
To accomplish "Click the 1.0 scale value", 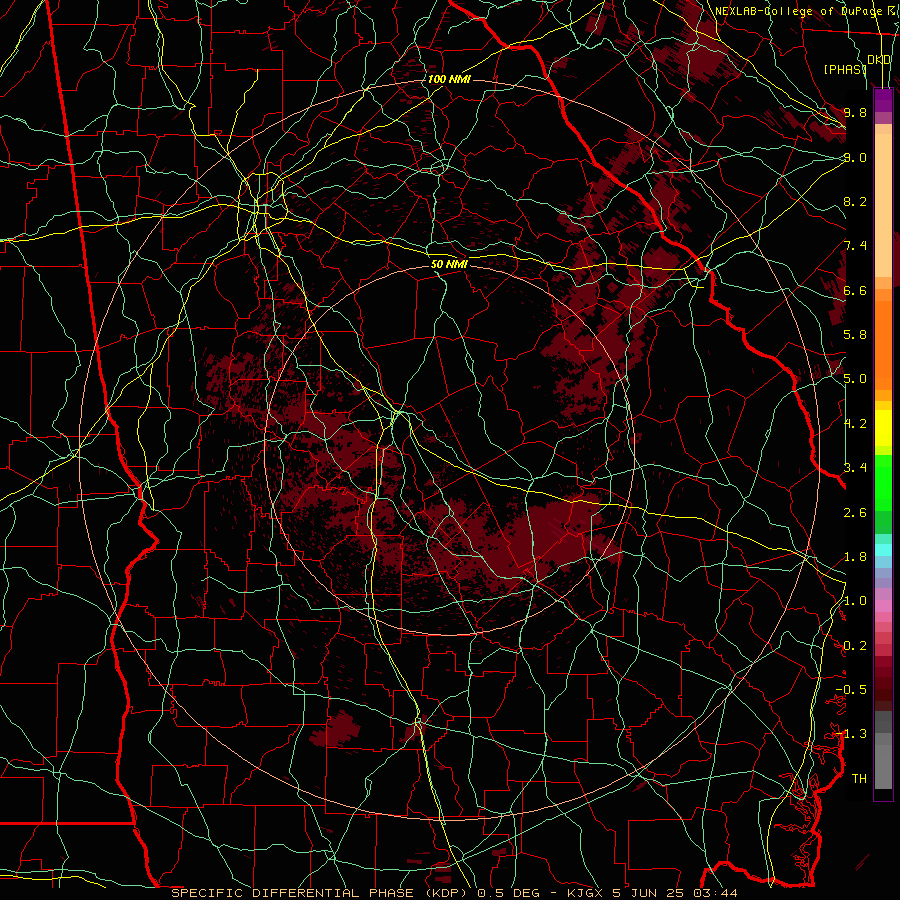I will (x=855, y=601).
